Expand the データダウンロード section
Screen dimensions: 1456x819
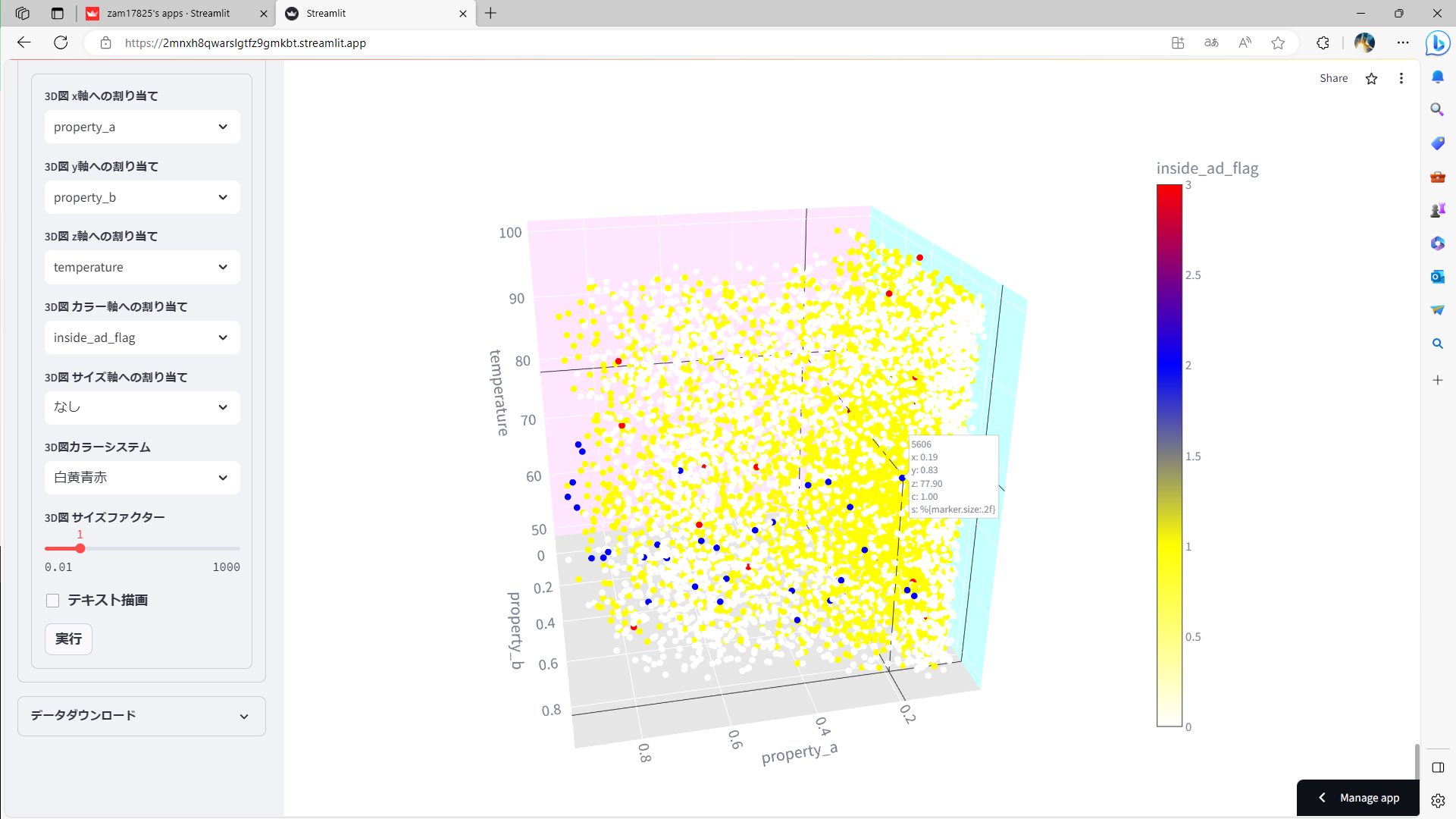click(142, 716)
